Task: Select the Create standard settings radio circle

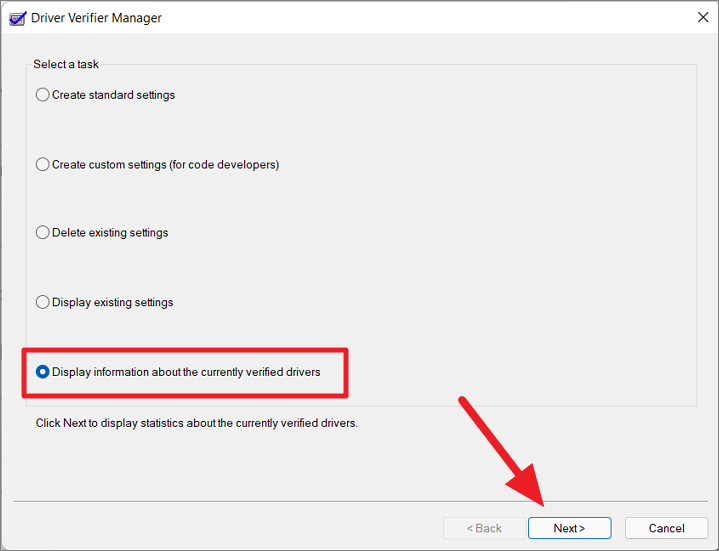Action: coord(43,95)
